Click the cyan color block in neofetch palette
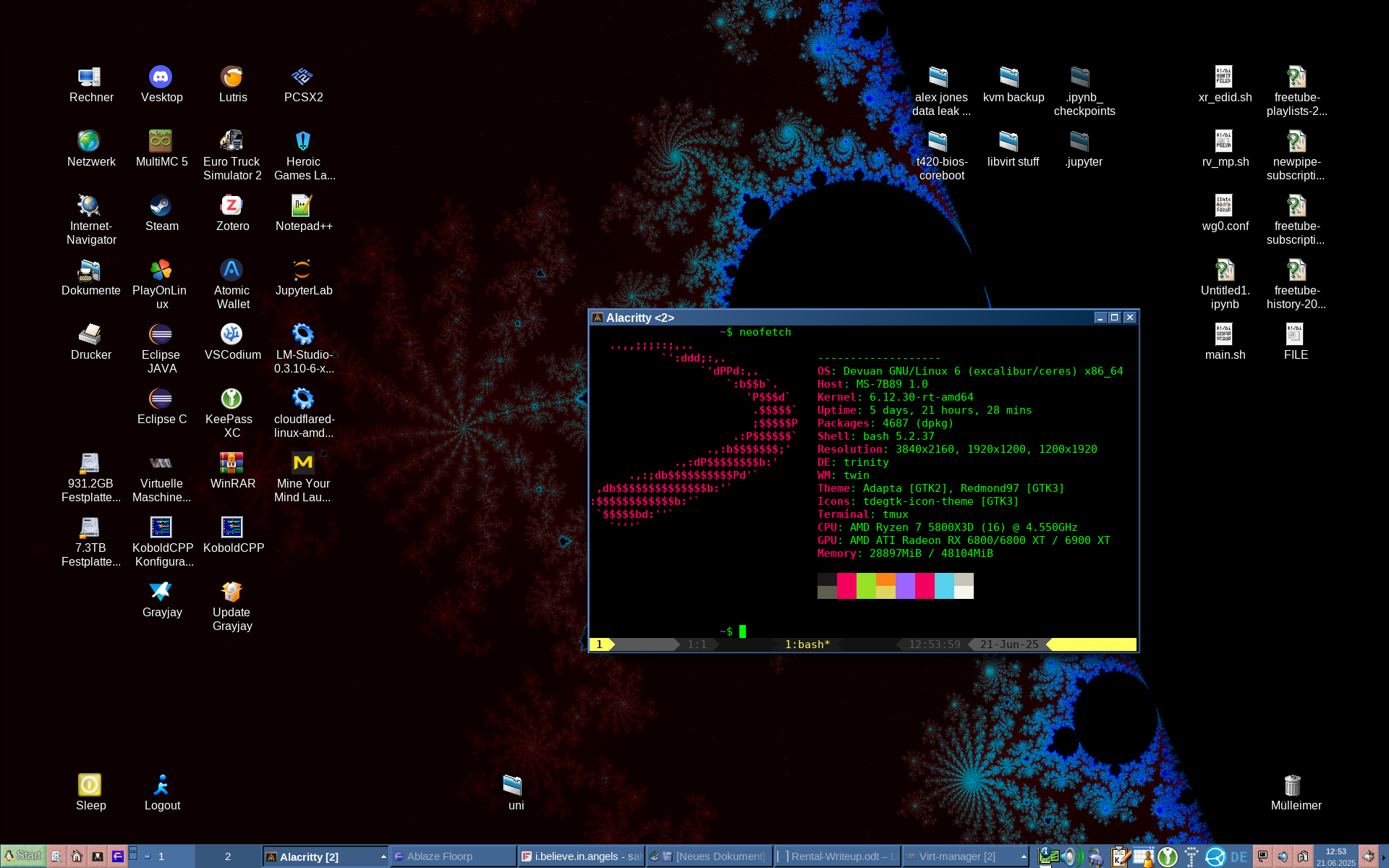The image size is (1389, 868). coord(944,586)
